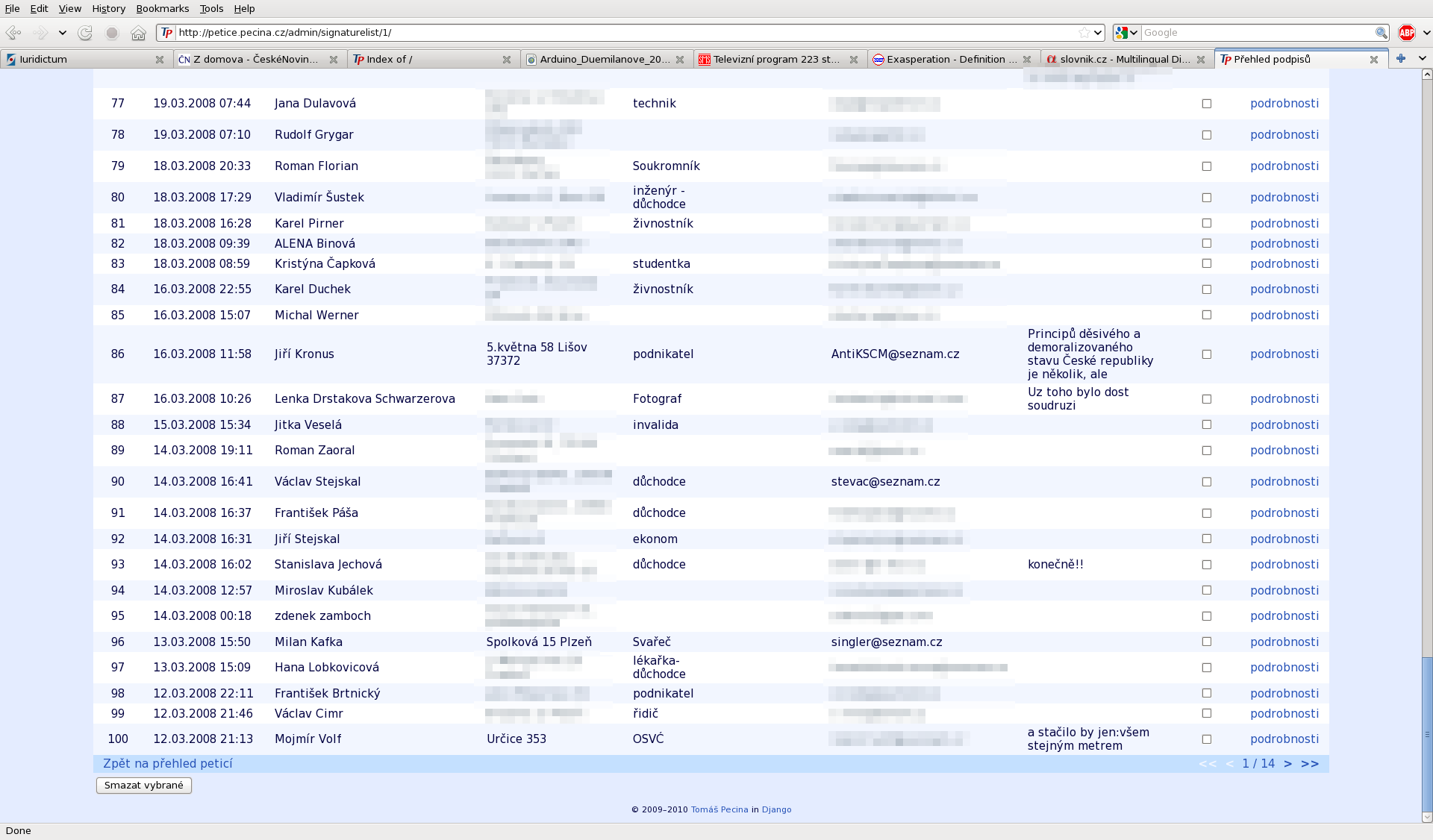
Task: Open the Tomáš Pecina footer link
Action: pos(719,809)
